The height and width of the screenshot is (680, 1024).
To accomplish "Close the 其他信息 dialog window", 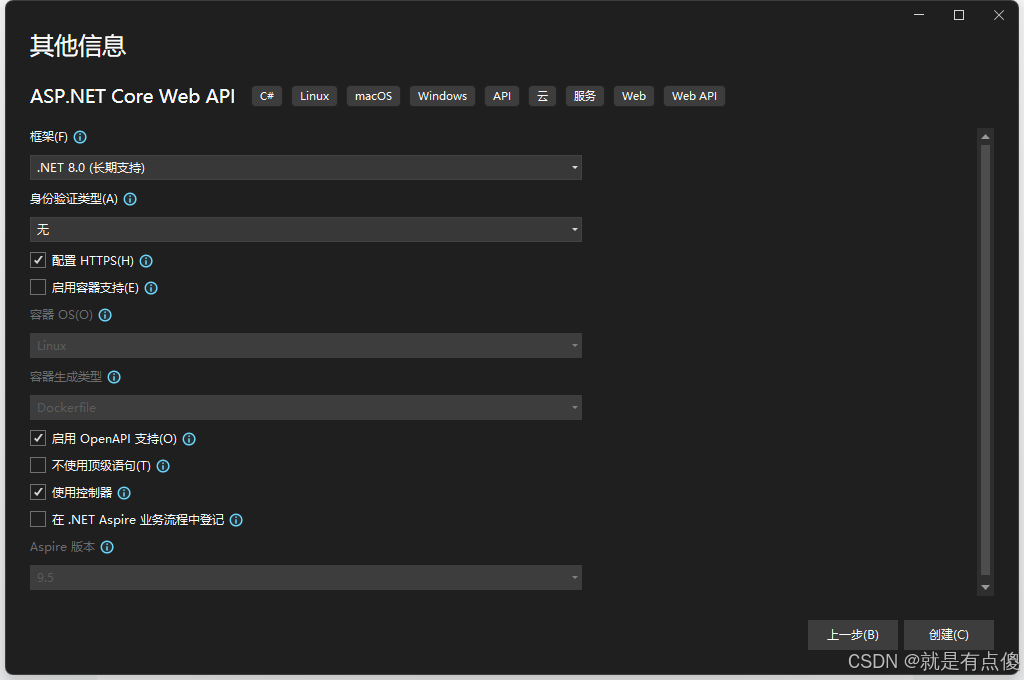I will pyautogui.click(x=999, y=15).
